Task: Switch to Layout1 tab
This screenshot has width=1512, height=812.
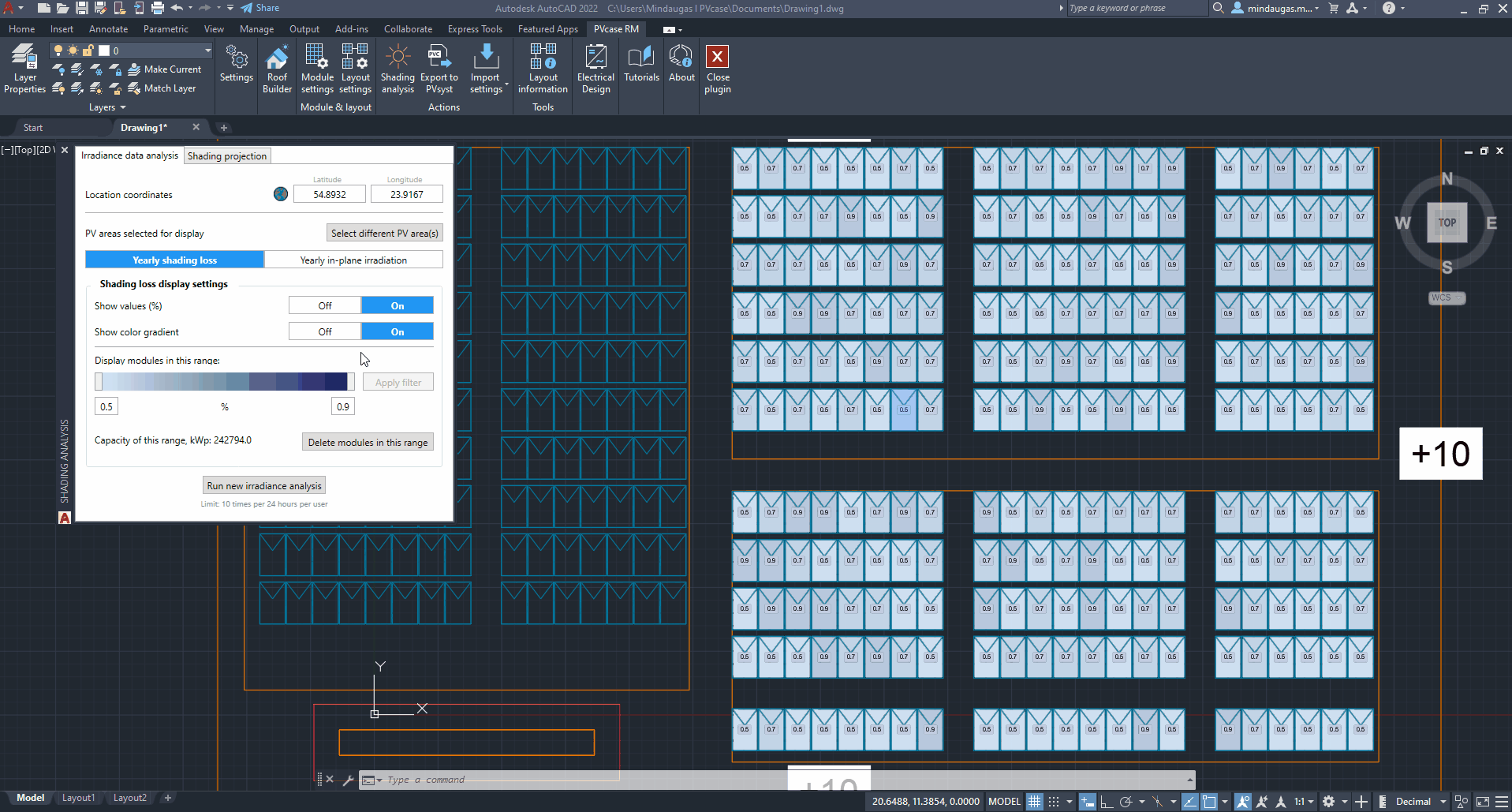Action: [x=78, y=798]
